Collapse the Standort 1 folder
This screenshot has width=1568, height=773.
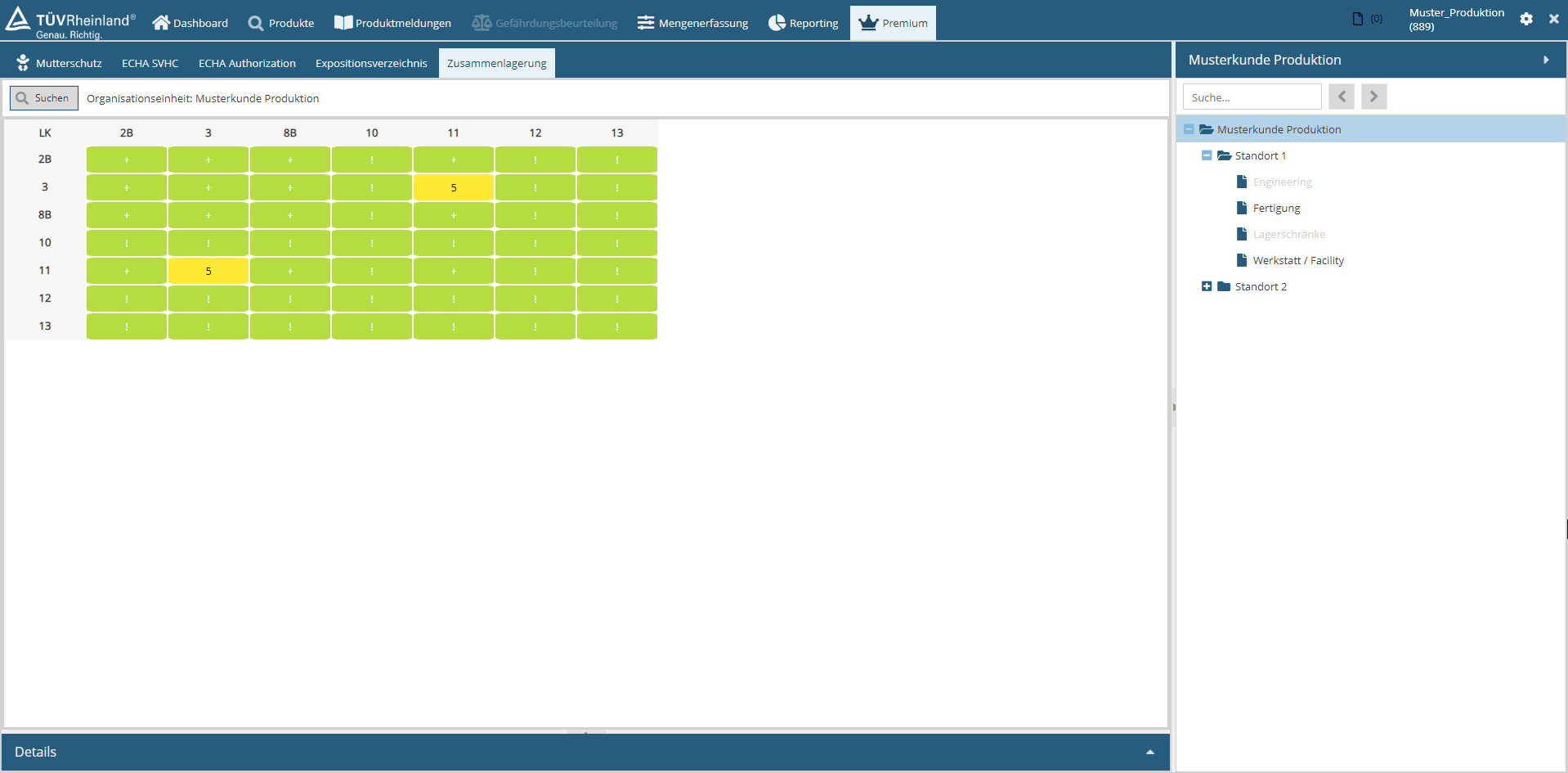[1207, 155]
